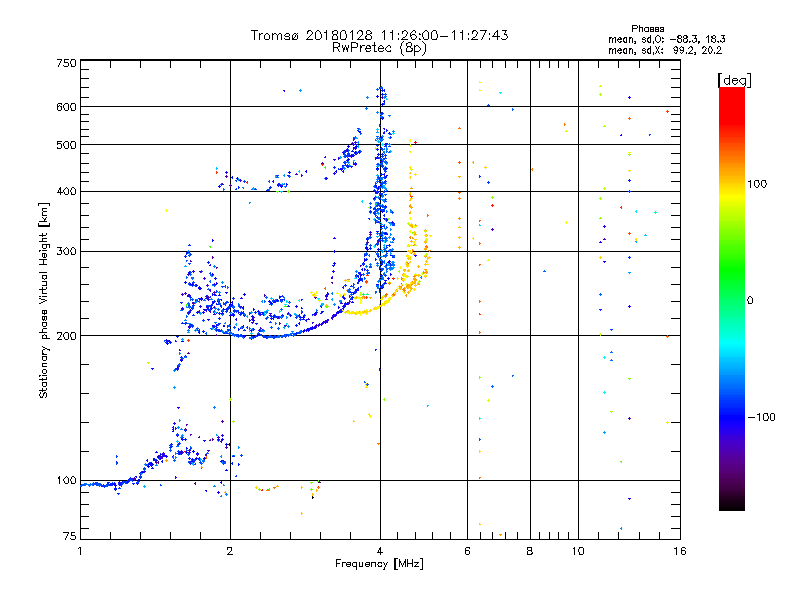Click the '[deg]' colorbar unit label

pos(734,80)
